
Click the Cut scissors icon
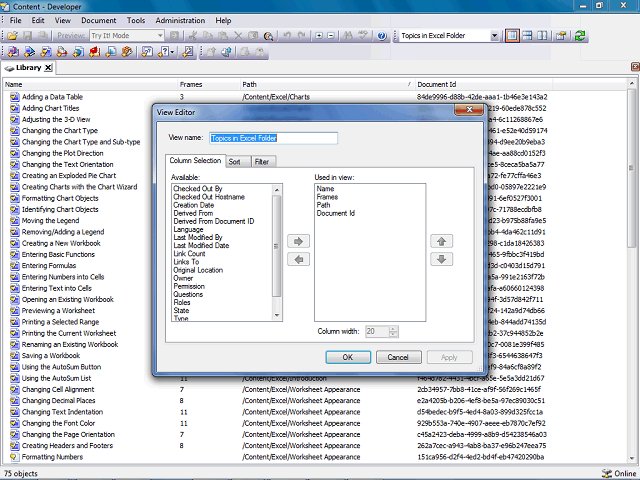pyautogui.click(x=192, y=36)
